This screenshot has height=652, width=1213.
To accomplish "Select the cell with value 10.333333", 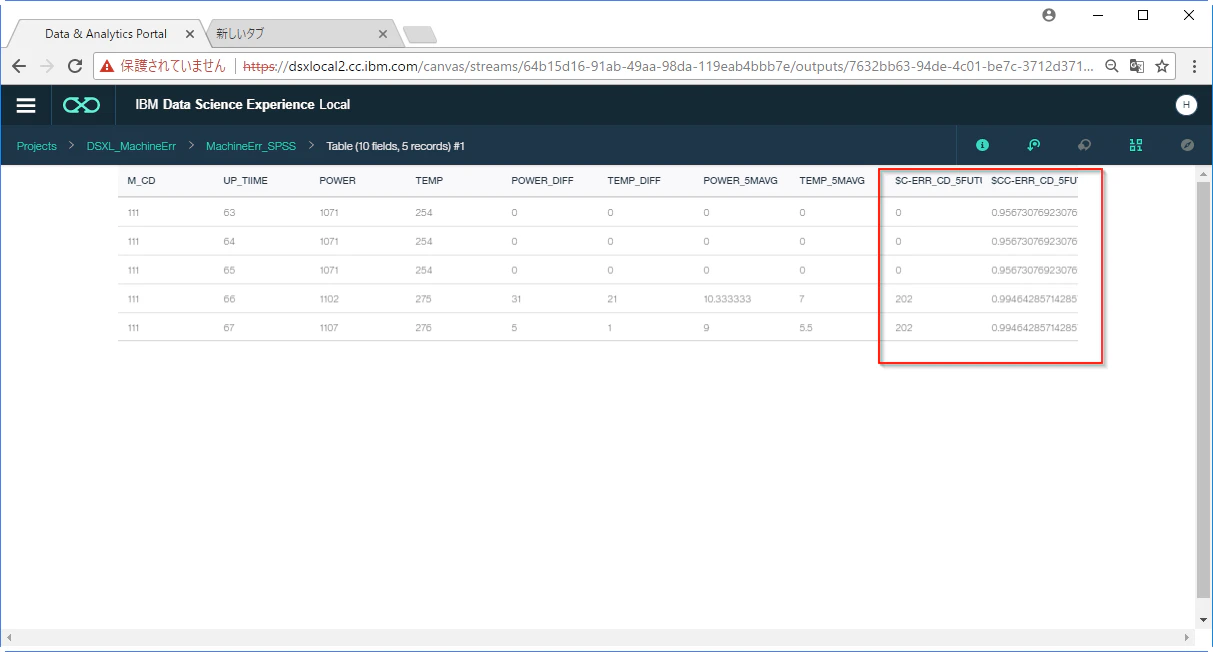I will (725, 299).
